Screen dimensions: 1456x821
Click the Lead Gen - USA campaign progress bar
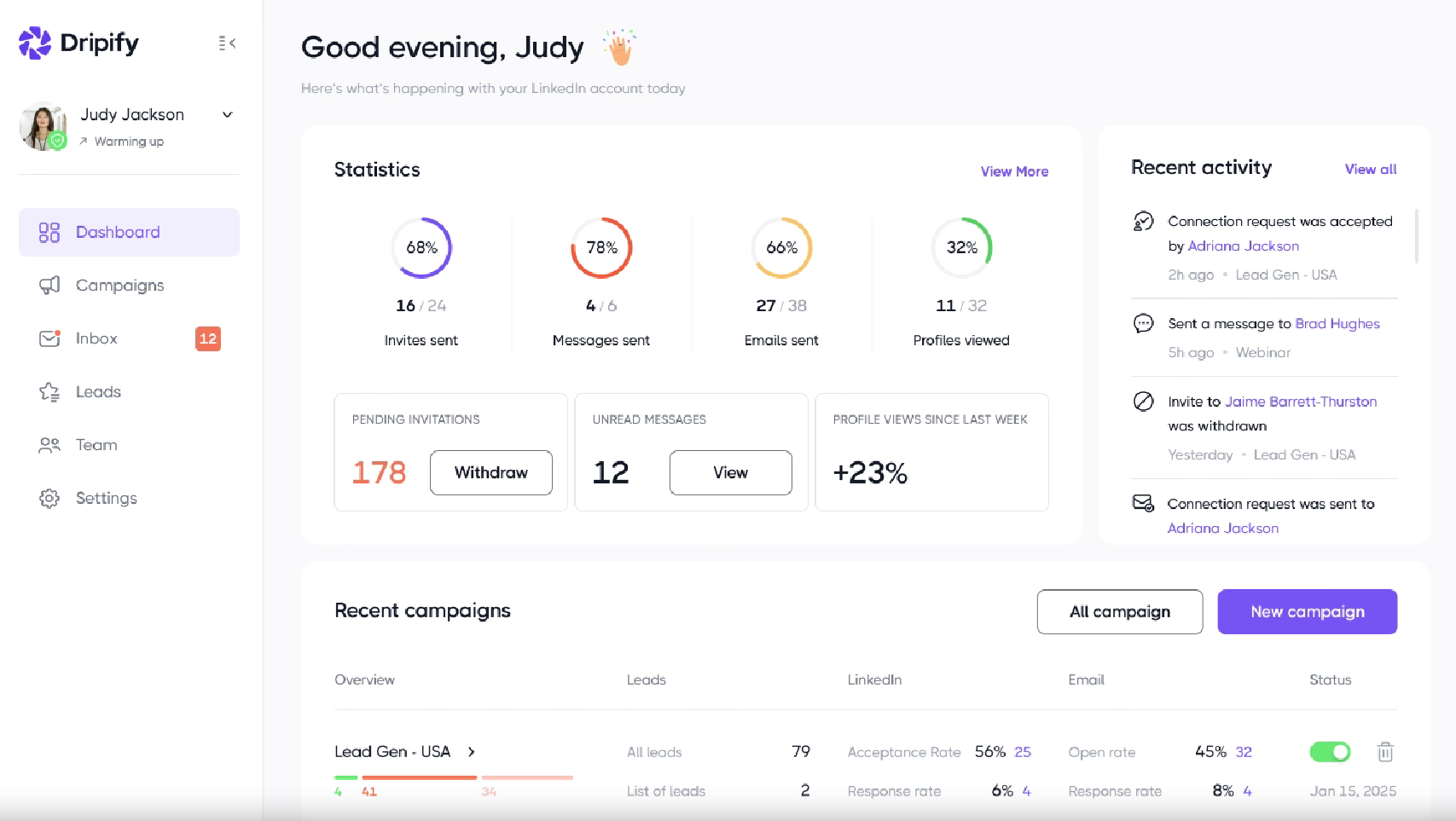[x=454, y=778]
